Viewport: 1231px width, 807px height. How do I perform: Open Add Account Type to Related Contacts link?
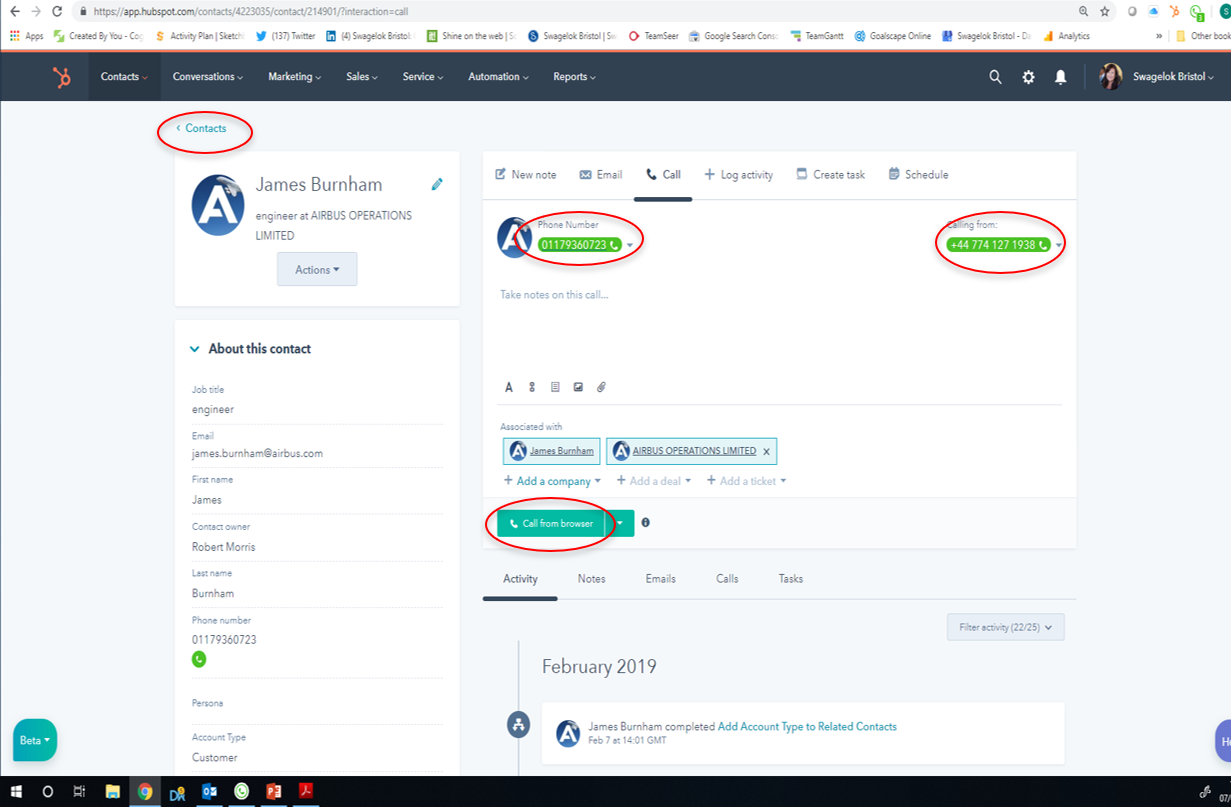pos(807,727)
